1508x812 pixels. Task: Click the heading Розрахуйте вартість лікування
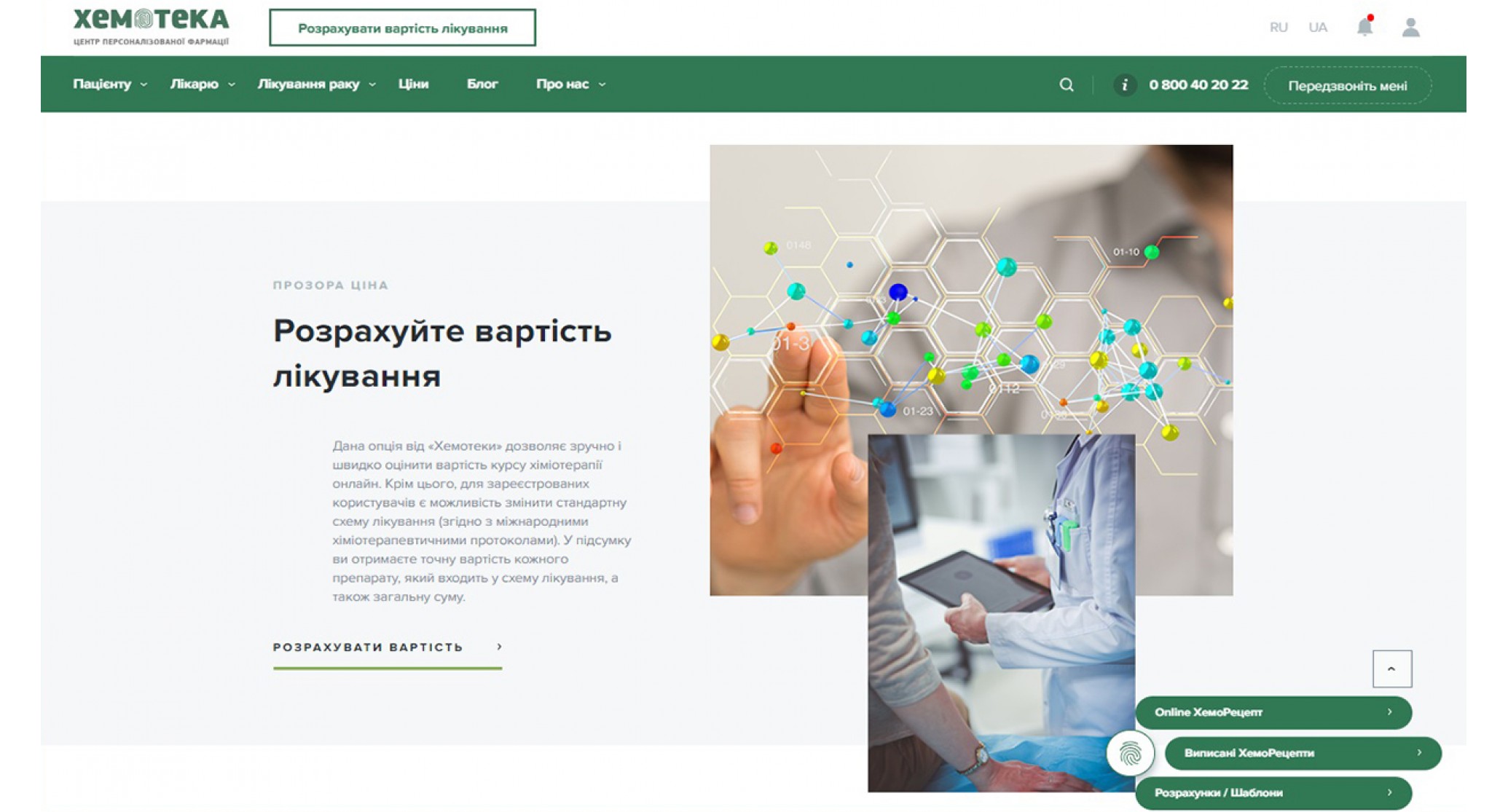pyautogui.click(x=442, y=354)
